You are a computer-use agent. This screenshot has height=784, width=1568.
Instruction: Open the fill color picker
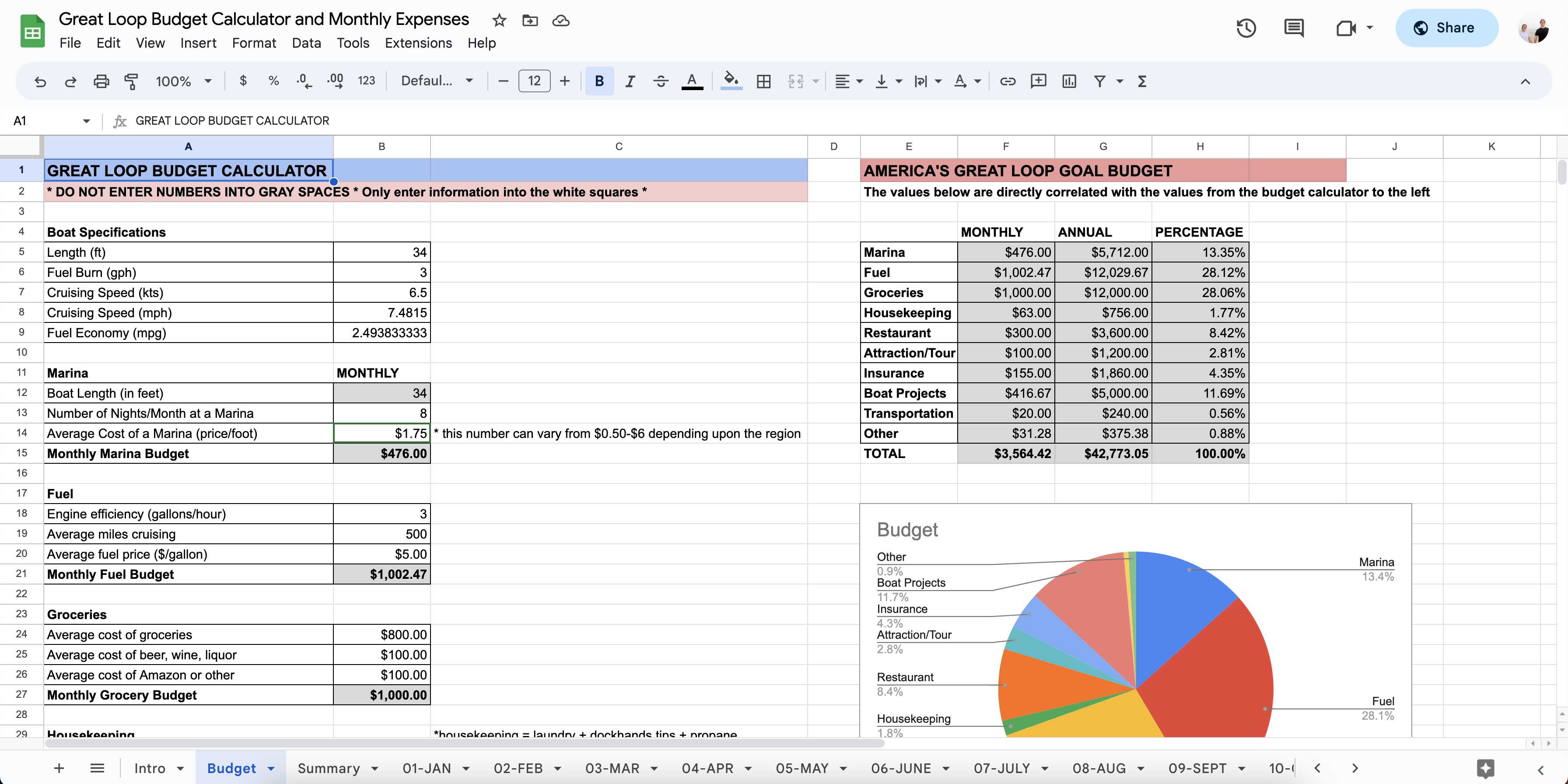731,81
